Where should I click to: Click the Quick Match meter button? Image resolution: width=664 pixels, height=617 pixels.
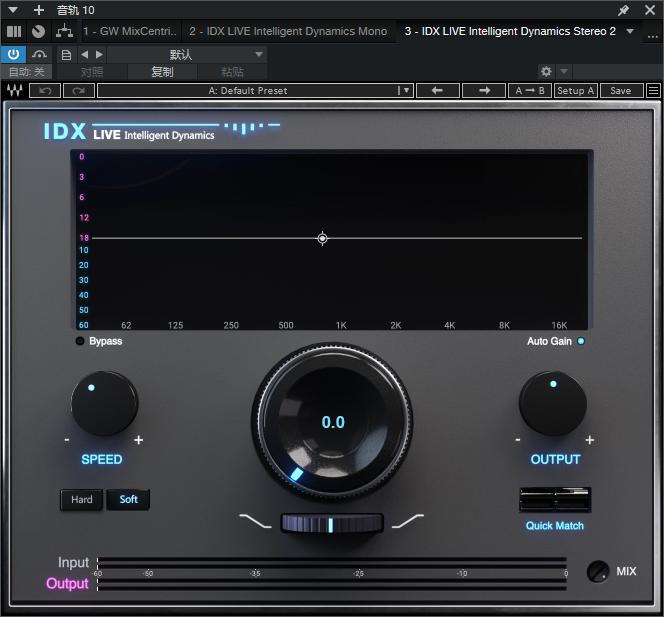click(x=555, y=500)
